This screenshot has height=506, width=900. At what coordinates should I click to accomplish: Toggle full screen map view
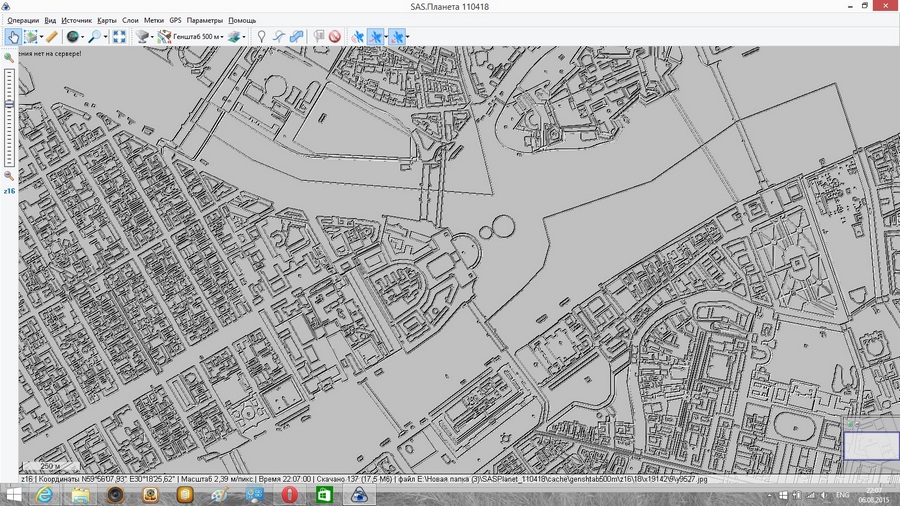click(119, 37)
